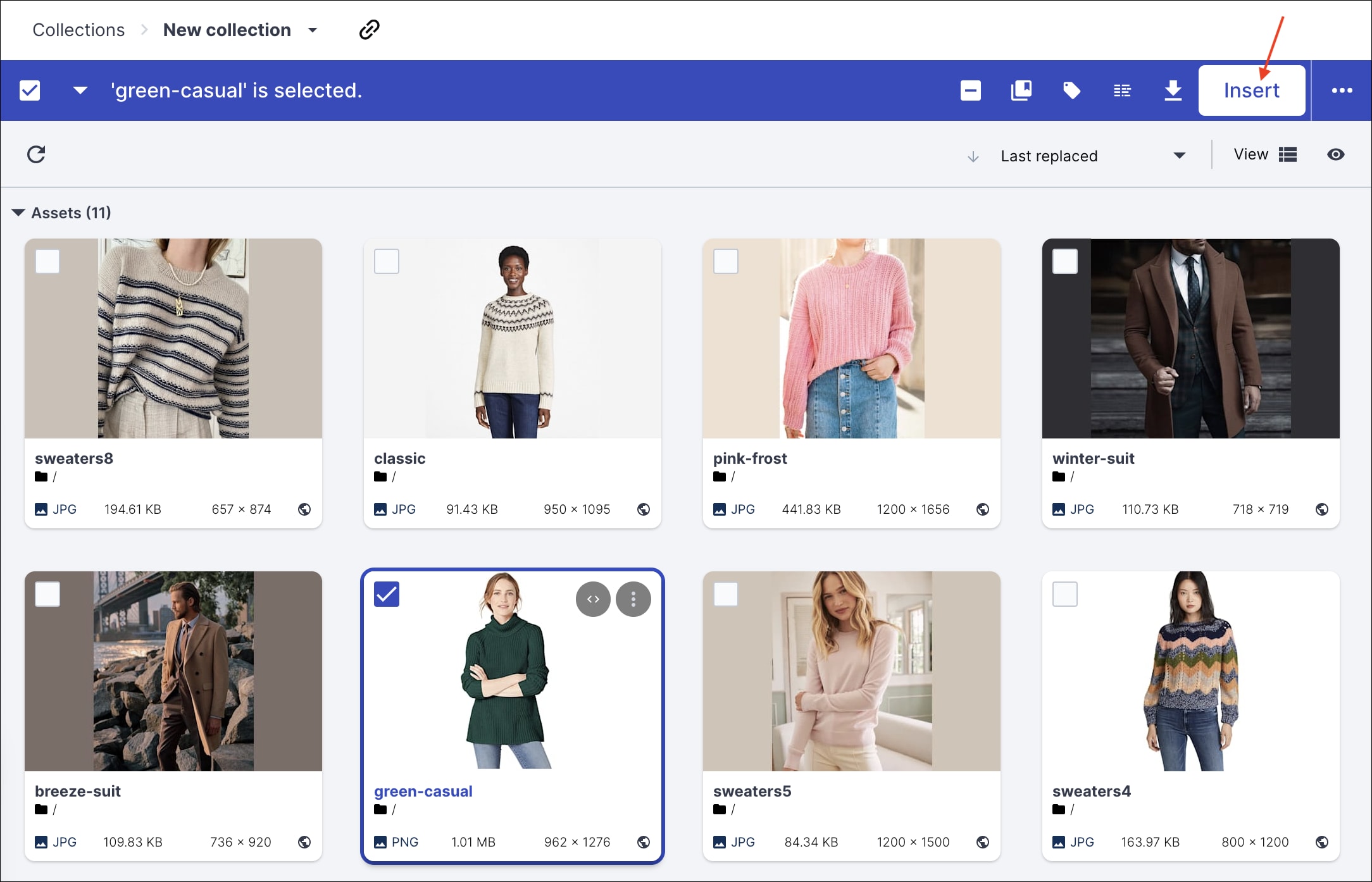1372x882 pixels.
Task: Uncheck the green-casual asset checkbox
Action: [x=387, y=594]
